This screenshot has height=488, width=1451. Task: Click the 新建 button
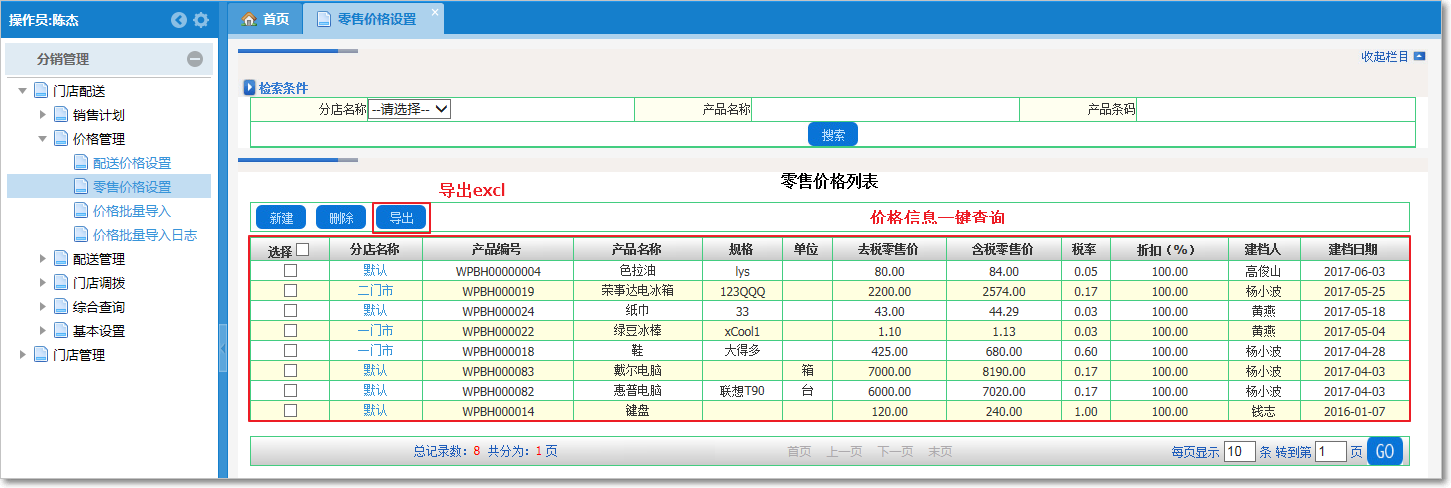pyautogui.click(x=281, y=218)
